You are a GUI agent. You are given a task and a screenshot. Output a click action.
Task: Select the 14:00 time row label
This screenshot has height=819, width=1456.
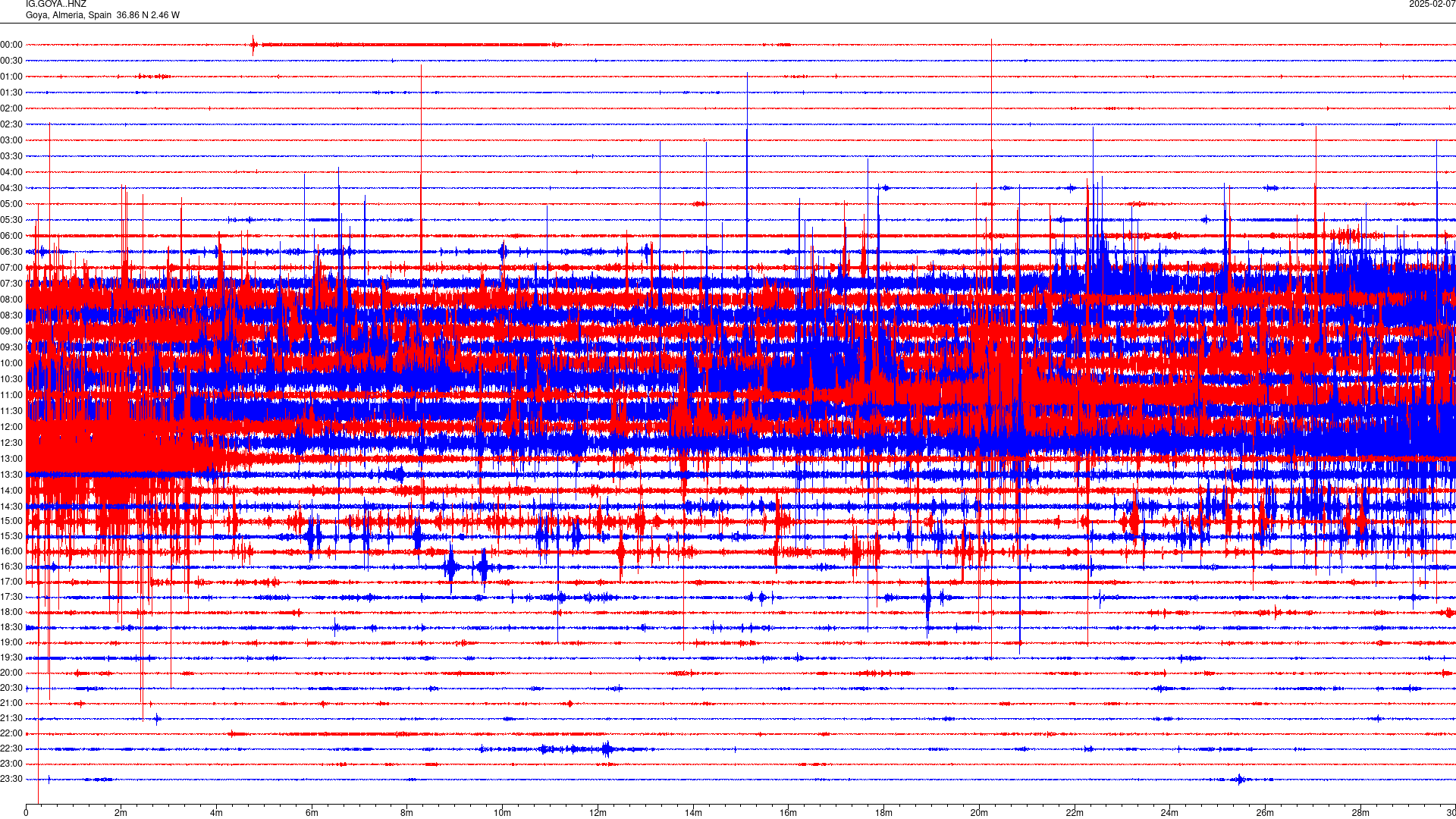point(11,491)
